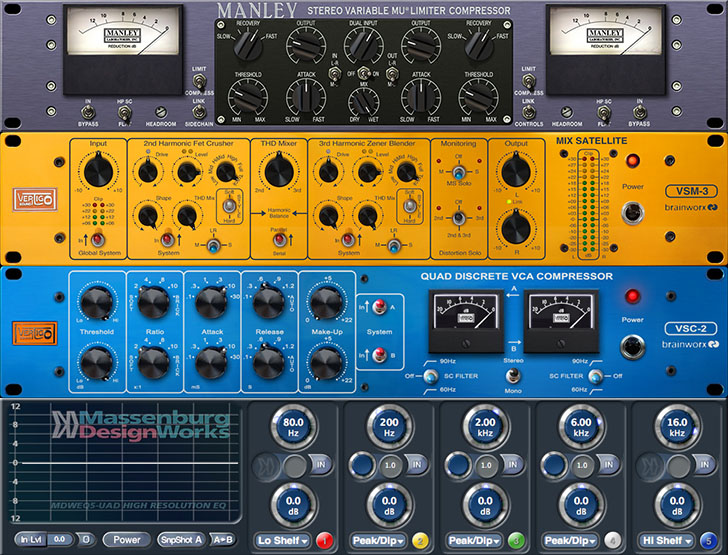Toggle the IN button for 2.00 kHz band
This screenshot has height=555, width=728.
[513, 464]
